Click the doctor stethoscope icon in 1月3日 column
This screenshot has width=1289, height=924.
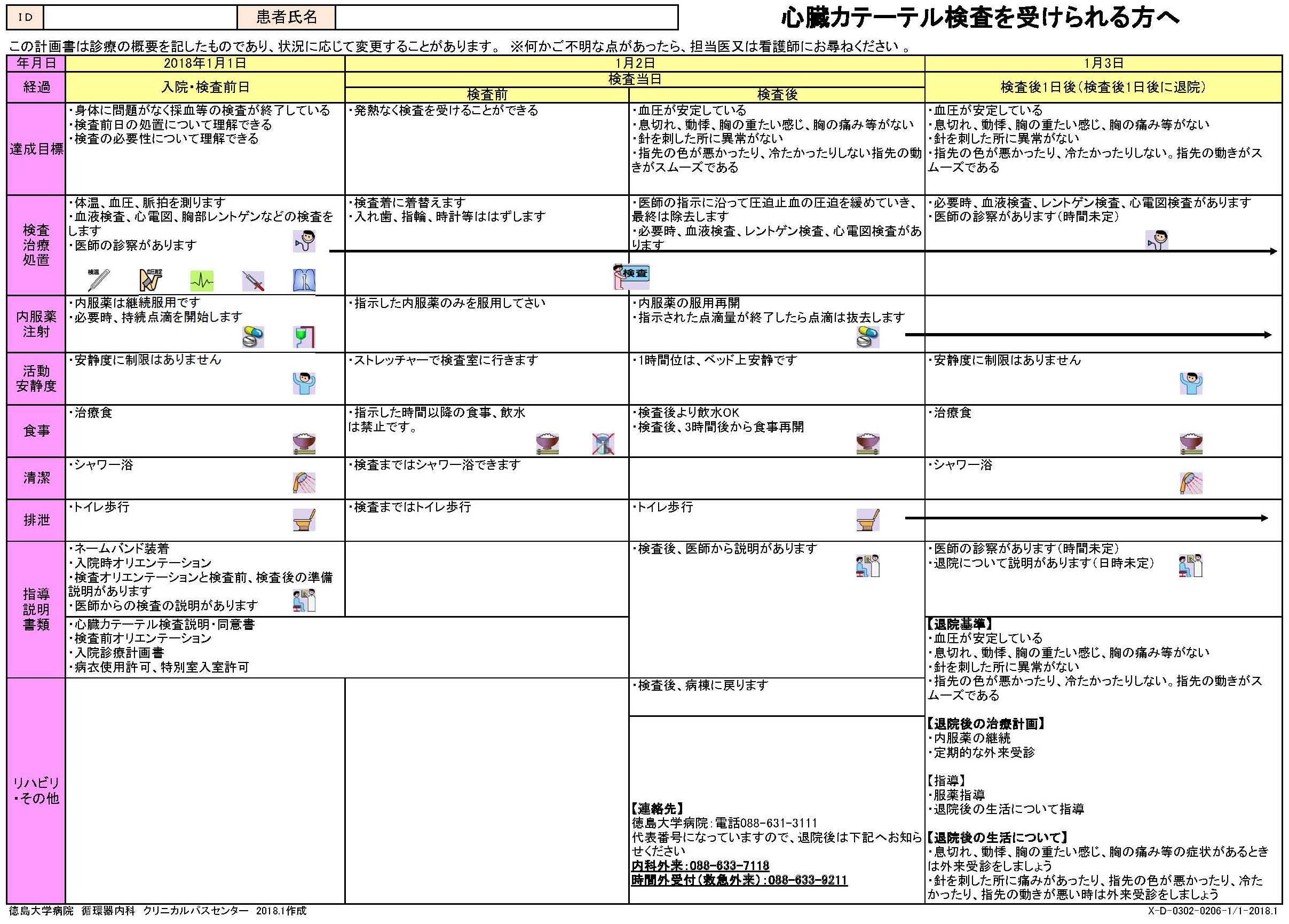[1157, 241]
